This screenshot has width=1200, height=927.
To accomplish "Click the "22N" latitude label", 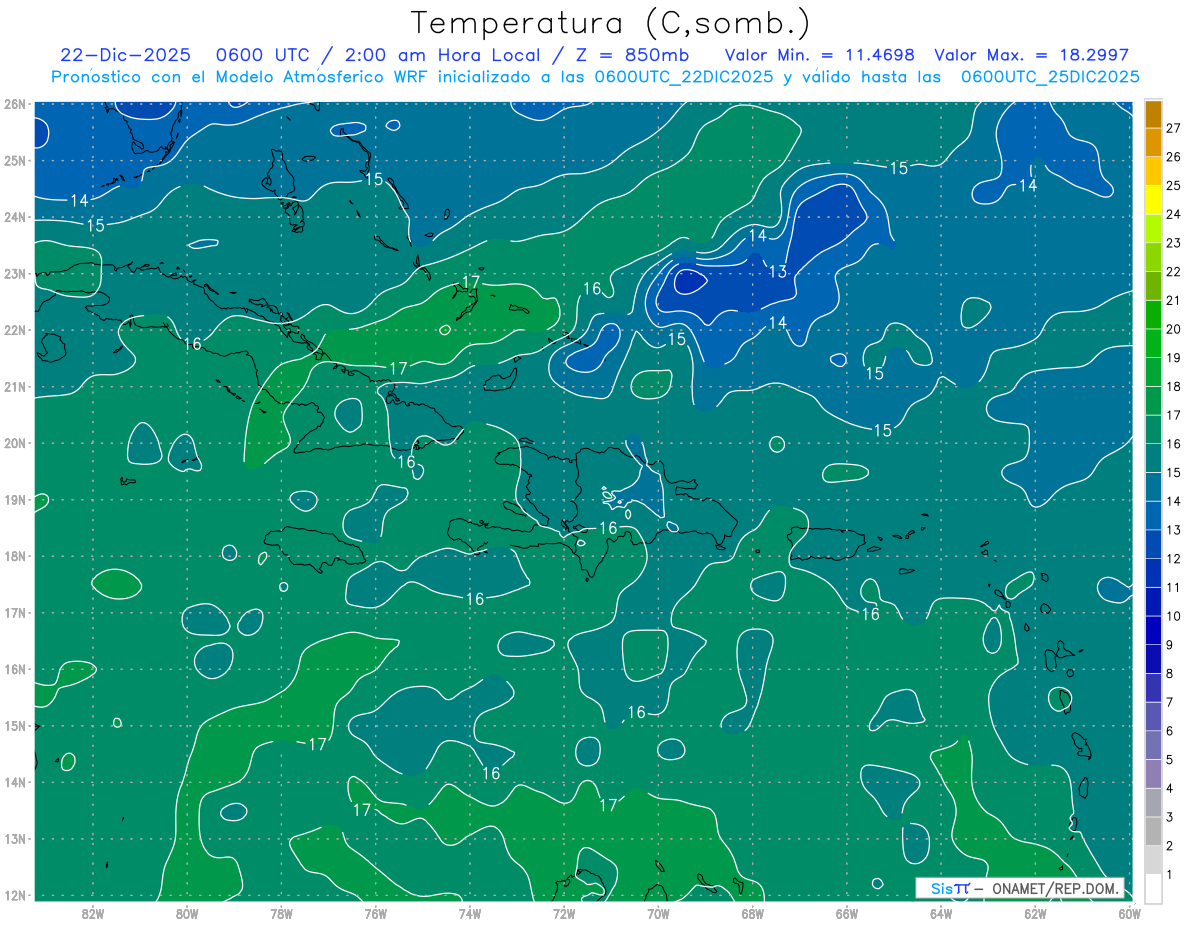I will click(14, 330).
